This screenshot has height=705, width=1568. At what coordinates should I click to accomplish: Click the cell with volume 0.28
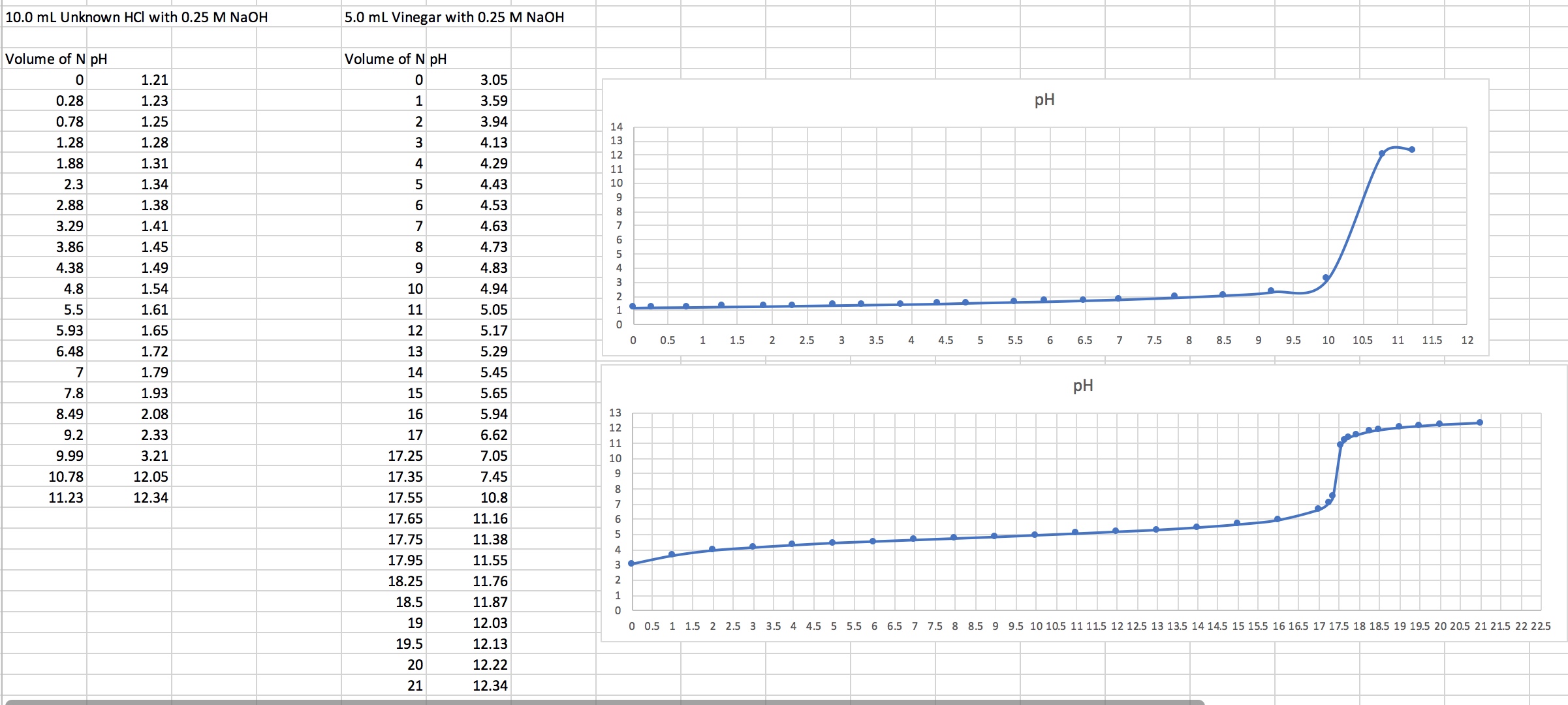[69, 101]
